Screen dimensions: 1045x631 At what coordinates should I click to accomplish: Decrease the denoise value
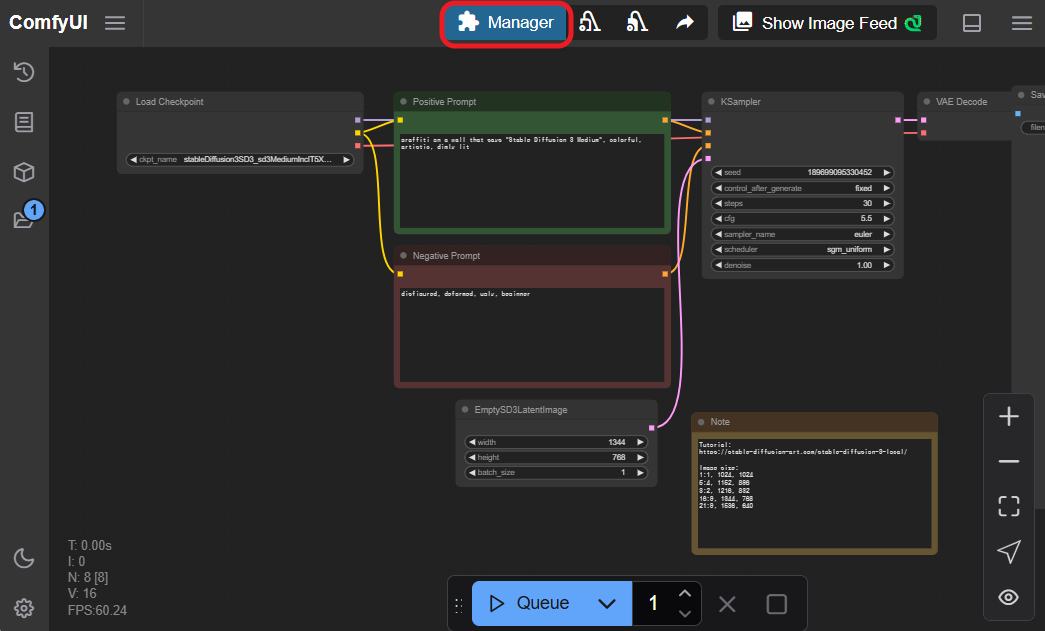(718, 265)
